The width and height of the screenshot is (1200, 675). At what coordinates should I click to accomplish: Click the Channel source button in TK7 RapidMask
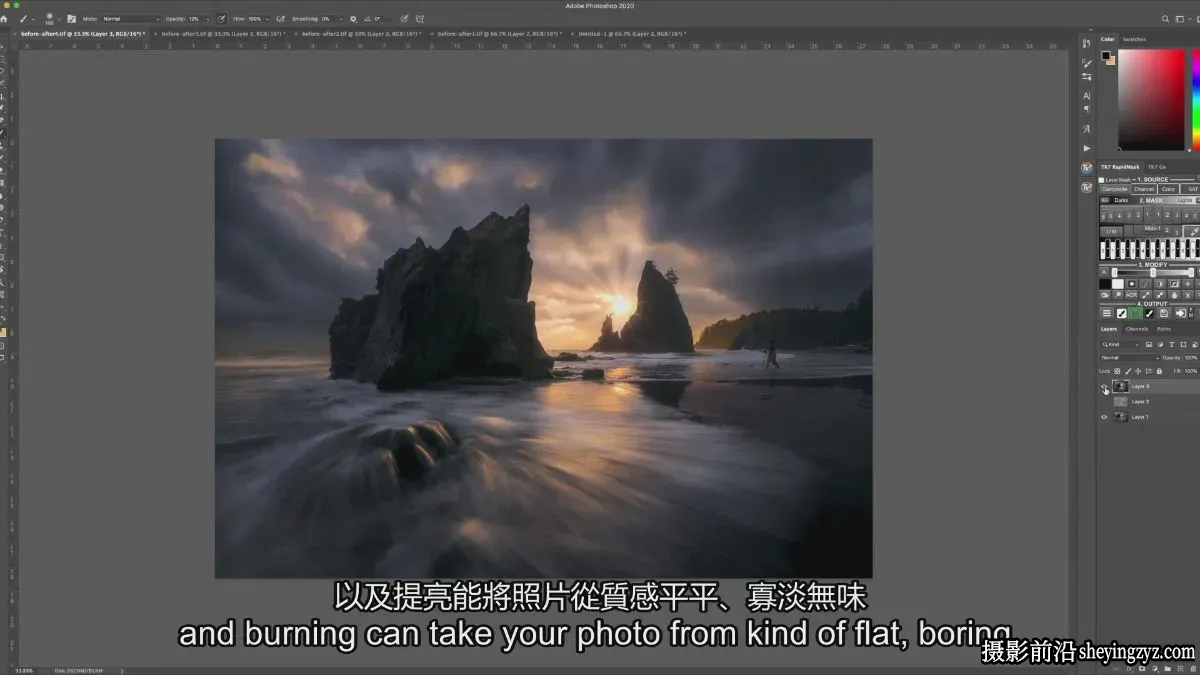pyautogui.click(x=1144, y=189)
